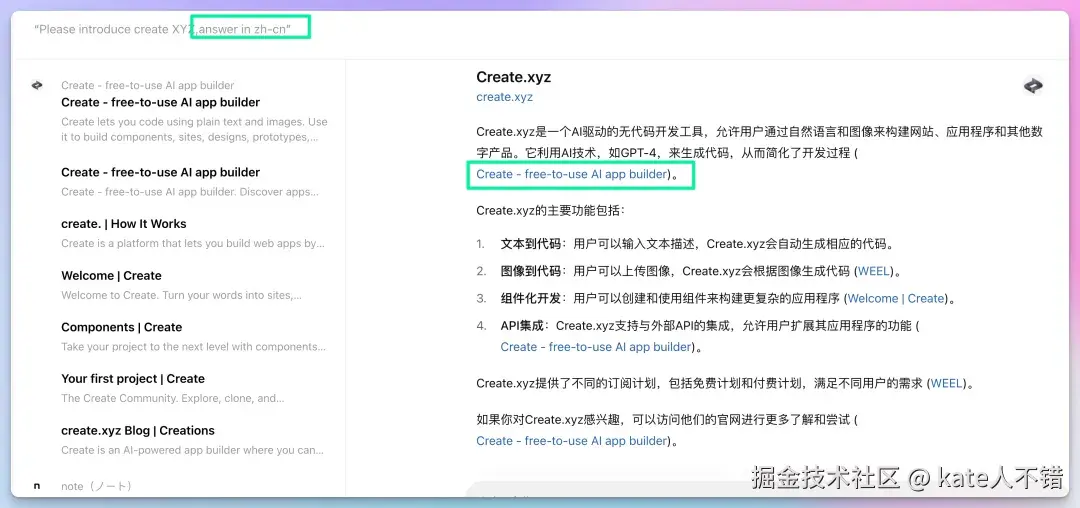1080x508 pixels.
Task: Open the 'Create - free-to-use AI app builder' link in the final 官网 paragraph
Action: pyautogui.click(x=572, y=441)
